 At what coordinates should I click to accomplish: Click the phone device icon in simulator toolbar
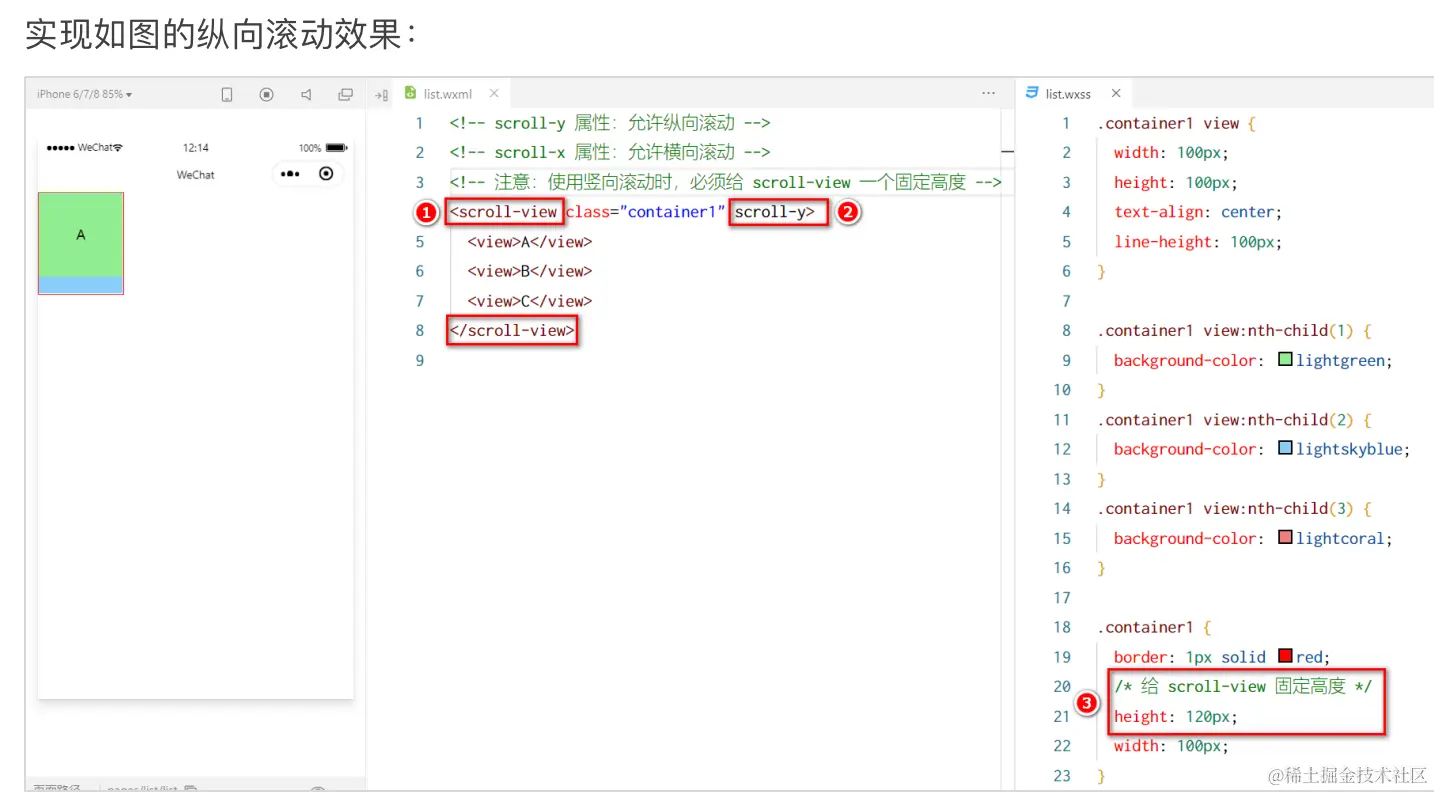pos(227,94)
